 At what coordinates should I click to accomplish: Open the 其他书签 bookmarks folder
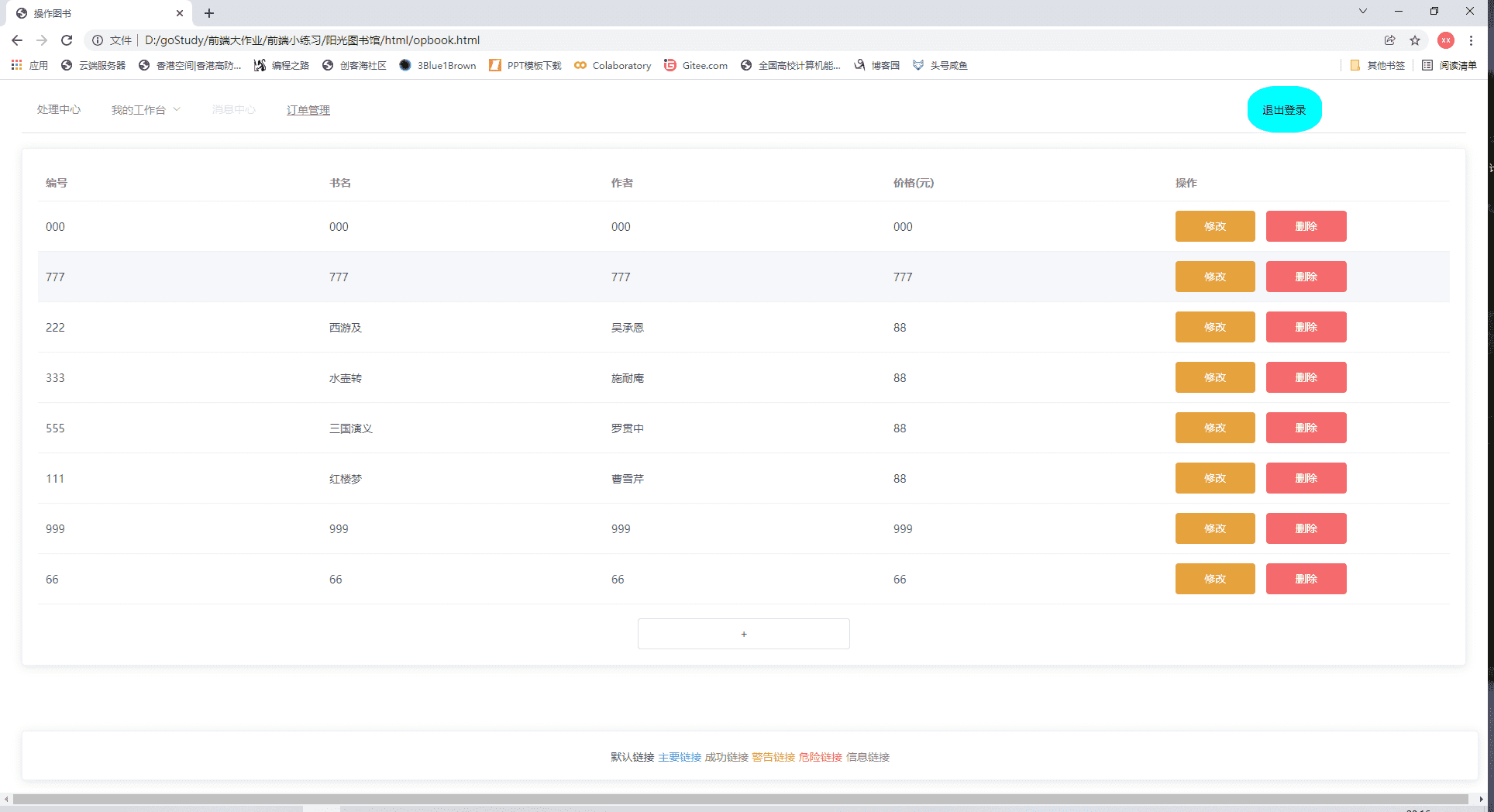pyautogui.click(x=1378, y=65)
